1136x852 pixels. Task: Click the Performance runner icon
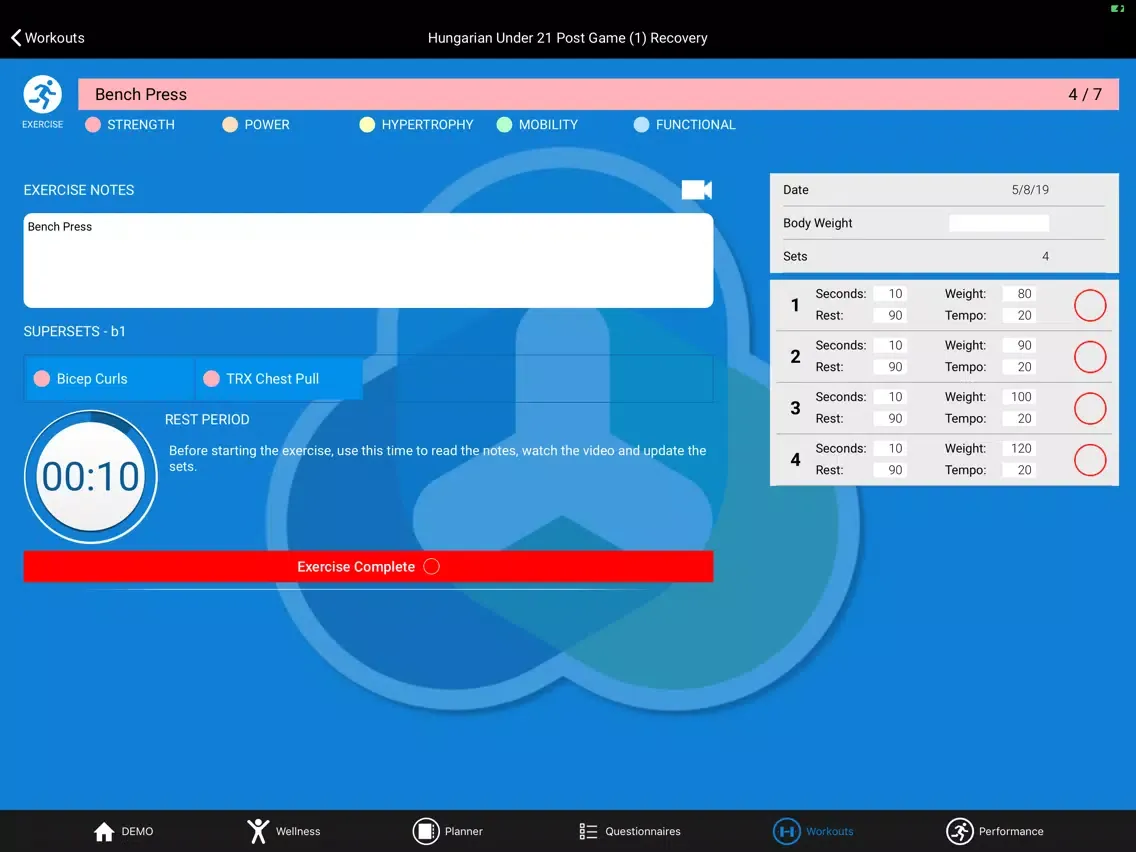point(959,832)
